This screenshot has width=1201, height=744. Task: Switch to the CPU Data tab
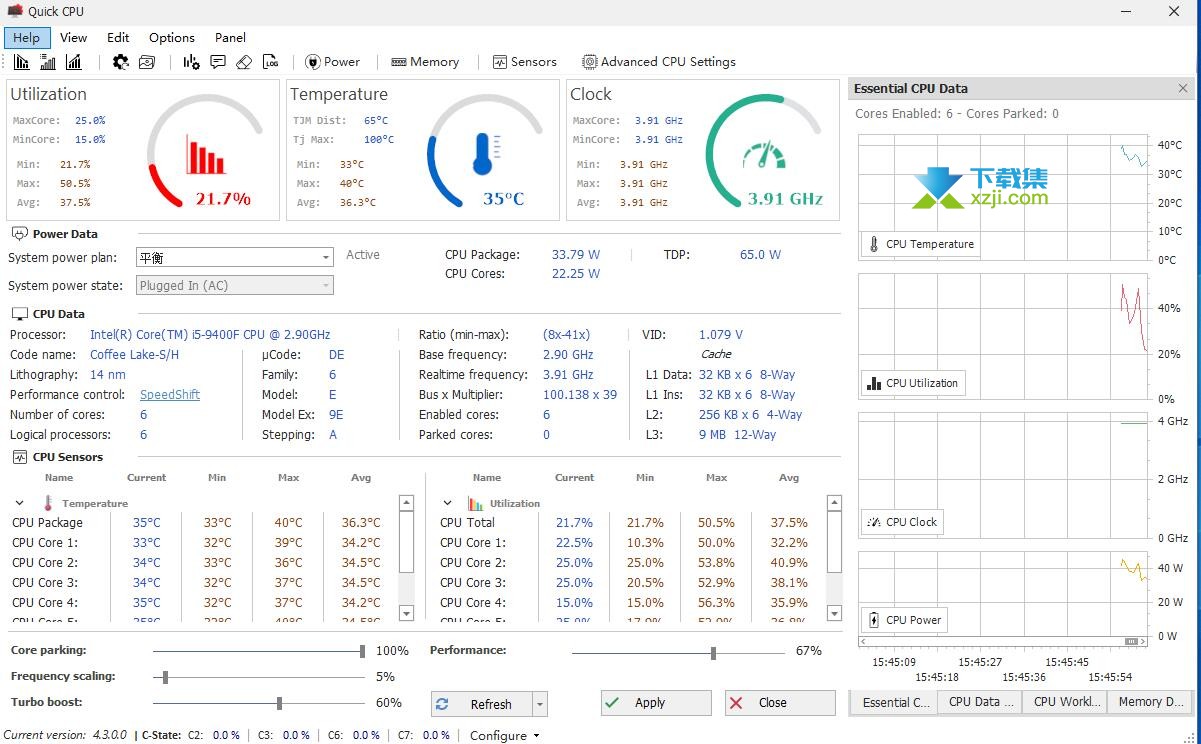click(980, 702)
